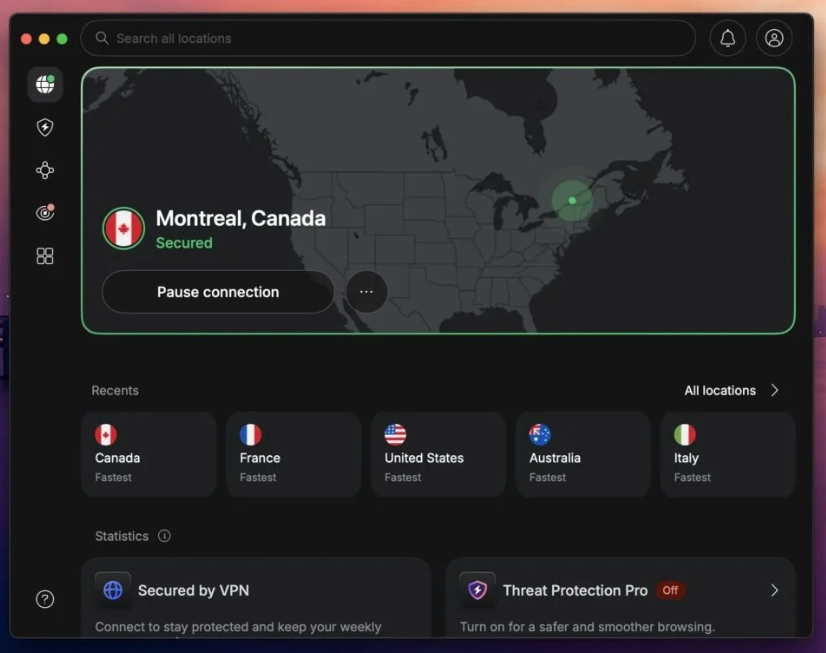826x653 pixels.
Task: Connect to France Fastest recent card
Action: (293, 454)
